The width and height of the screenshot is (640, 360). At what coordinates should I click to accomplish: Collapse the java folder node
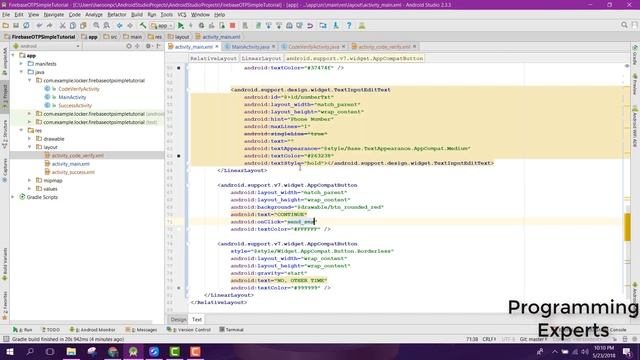click(x=21, y=72)
